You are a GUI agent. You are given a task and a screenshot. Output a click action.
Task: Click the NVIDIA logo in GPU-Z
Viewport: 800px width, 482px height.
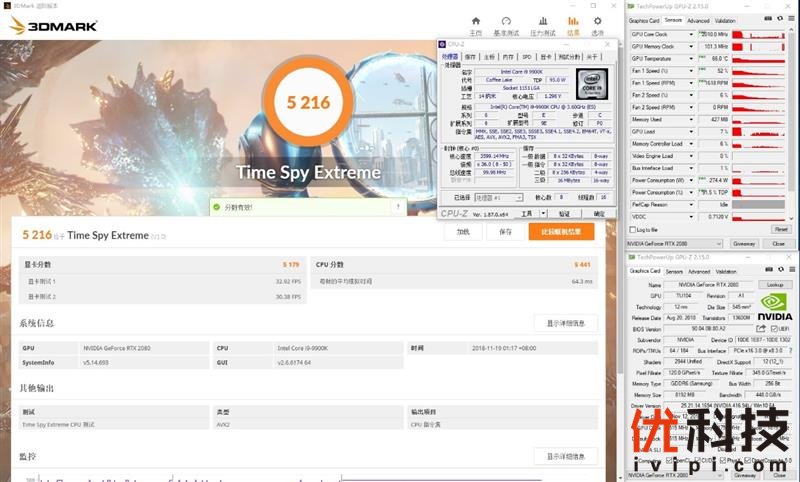pos(774,307)
